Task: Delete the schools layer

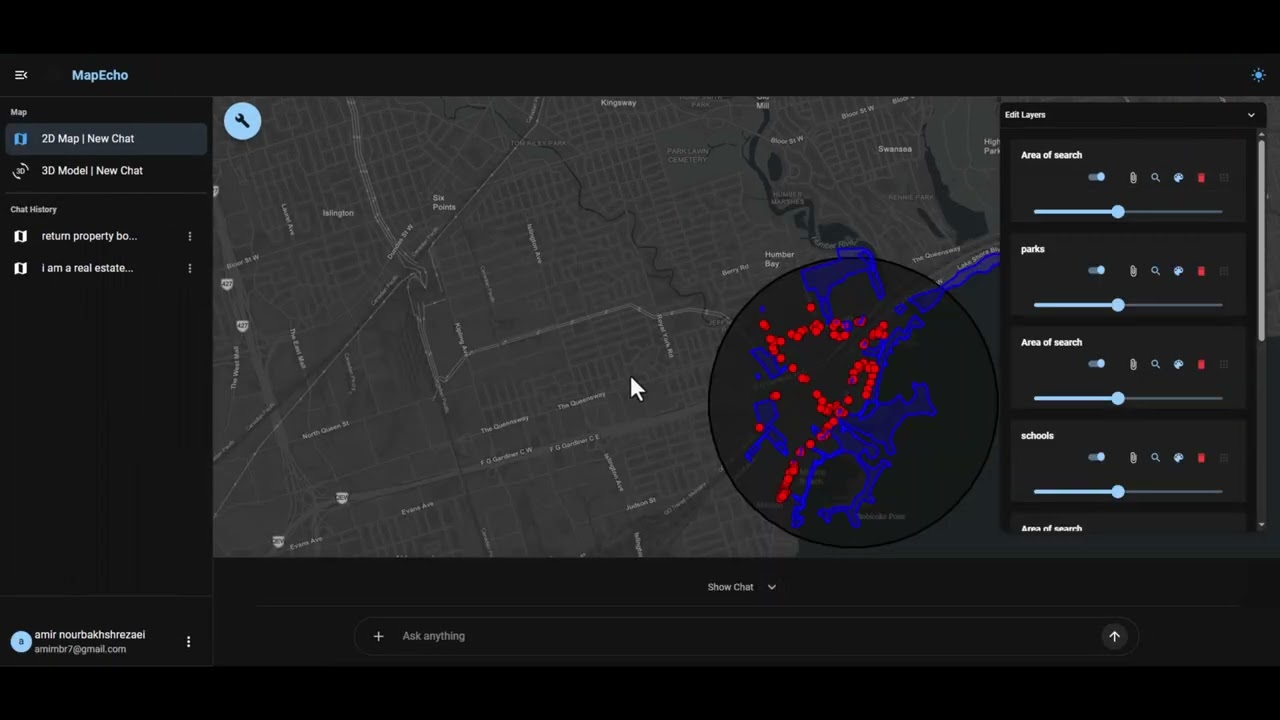Action: click(x=1201, y=458)
